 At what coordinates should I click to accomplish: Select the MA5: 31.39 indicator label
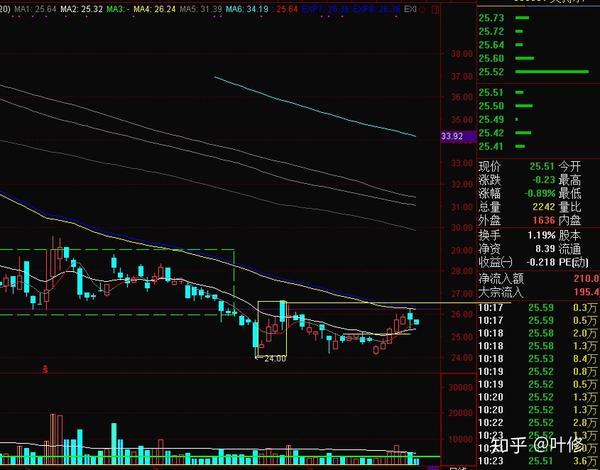(x=201, y=9)
